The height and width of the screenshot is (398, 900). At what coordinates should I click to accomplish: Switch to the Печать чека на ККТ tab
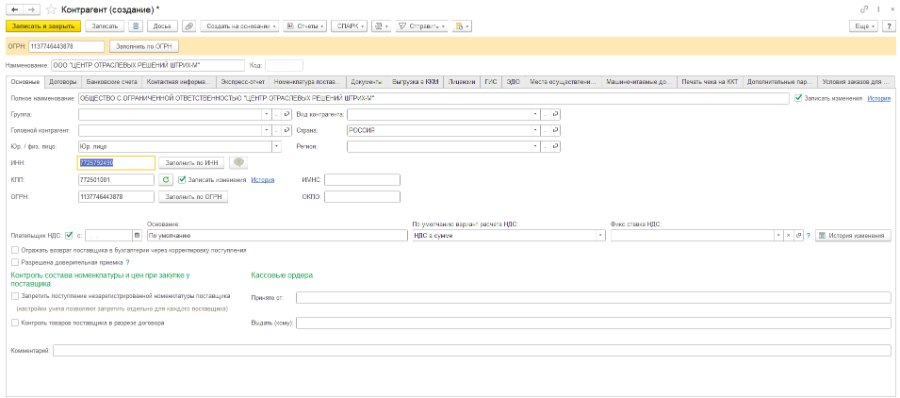click(x=709, y=82)
